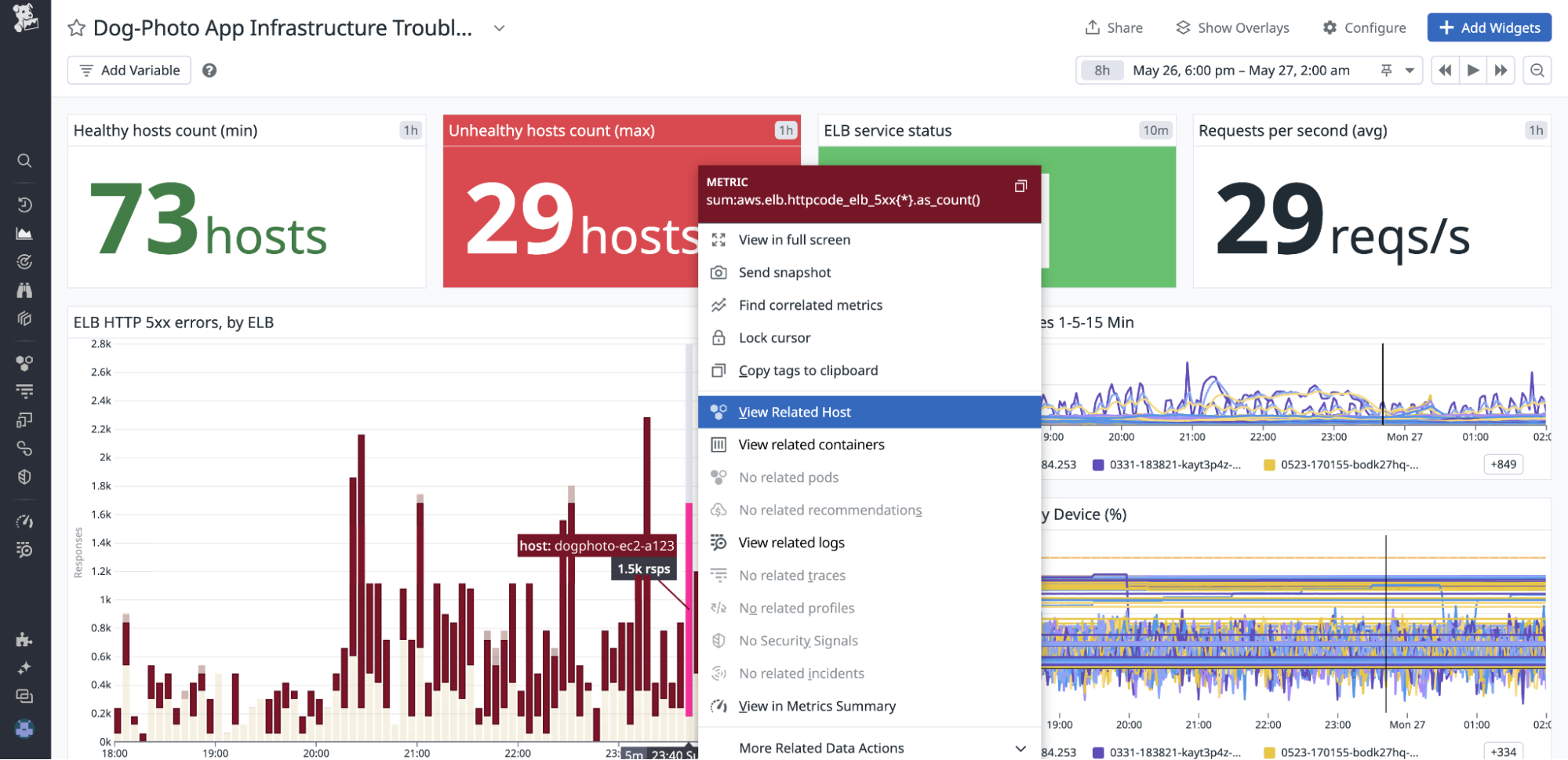Expand the dashboard title dropdown
1568x760 pixels.
(499, 28)
